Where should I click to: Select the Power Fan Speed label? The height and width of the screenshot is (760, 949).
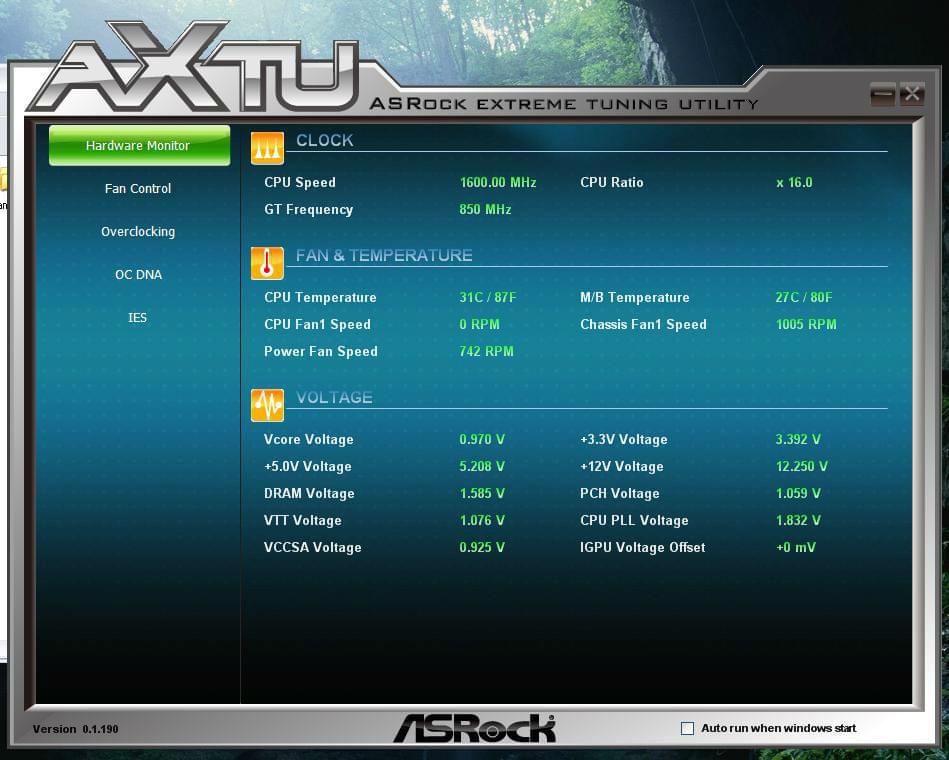coord(321,352)
